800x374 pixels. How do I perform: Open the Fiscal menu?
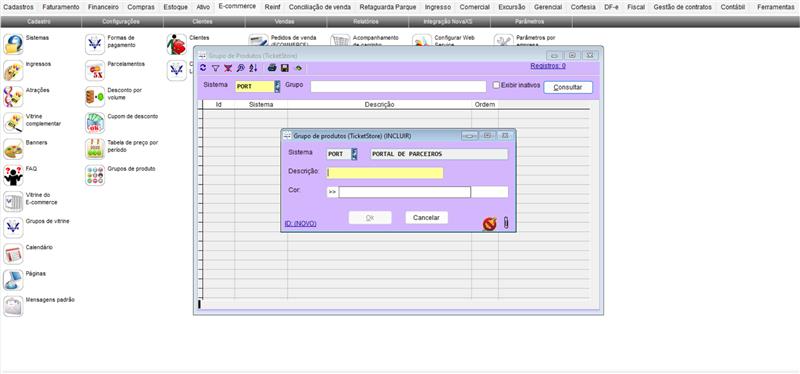click(636, 7)
